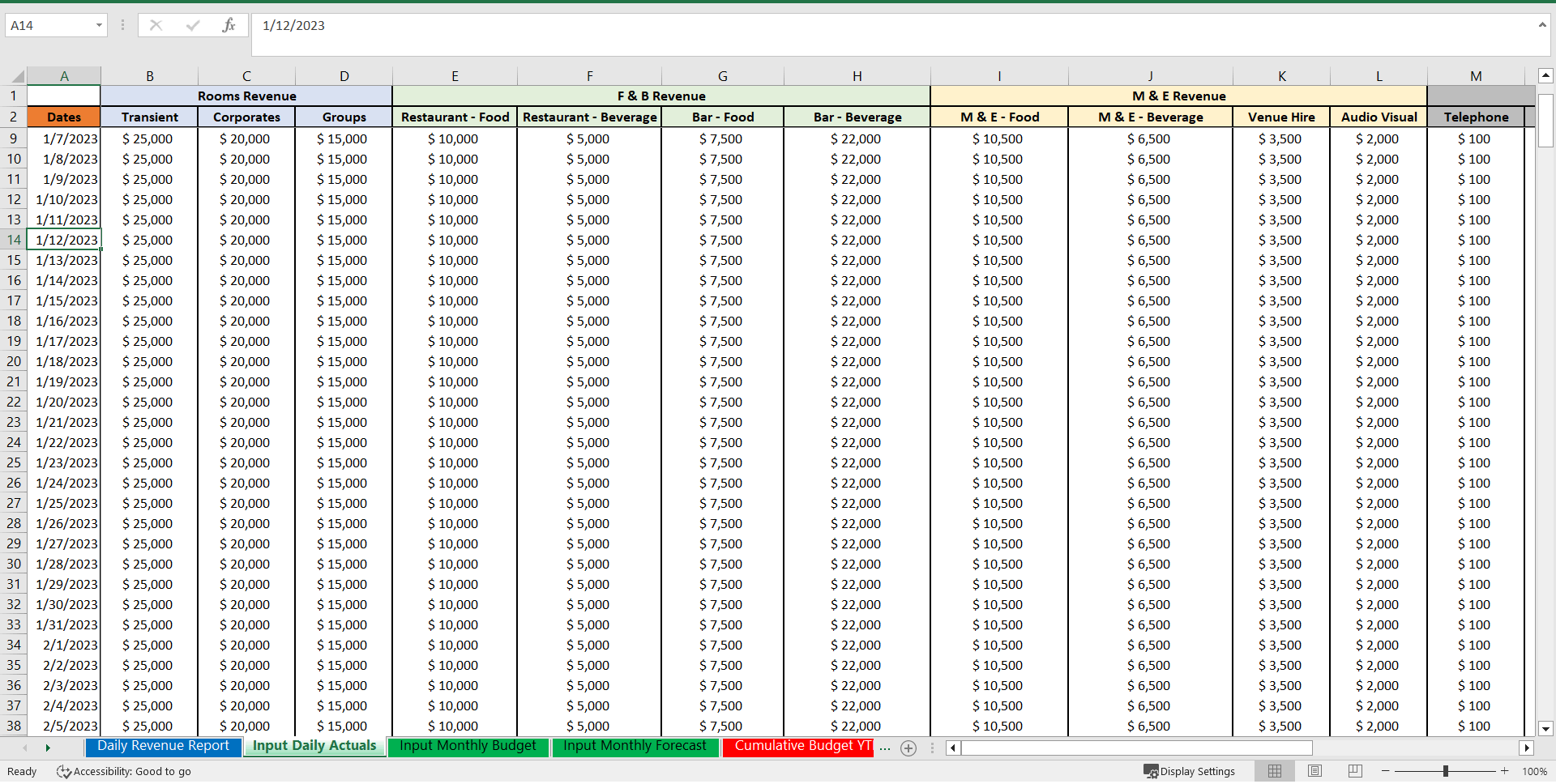
Task: Switch to Page Layout view icon
Action: (x=1314, y=771)
